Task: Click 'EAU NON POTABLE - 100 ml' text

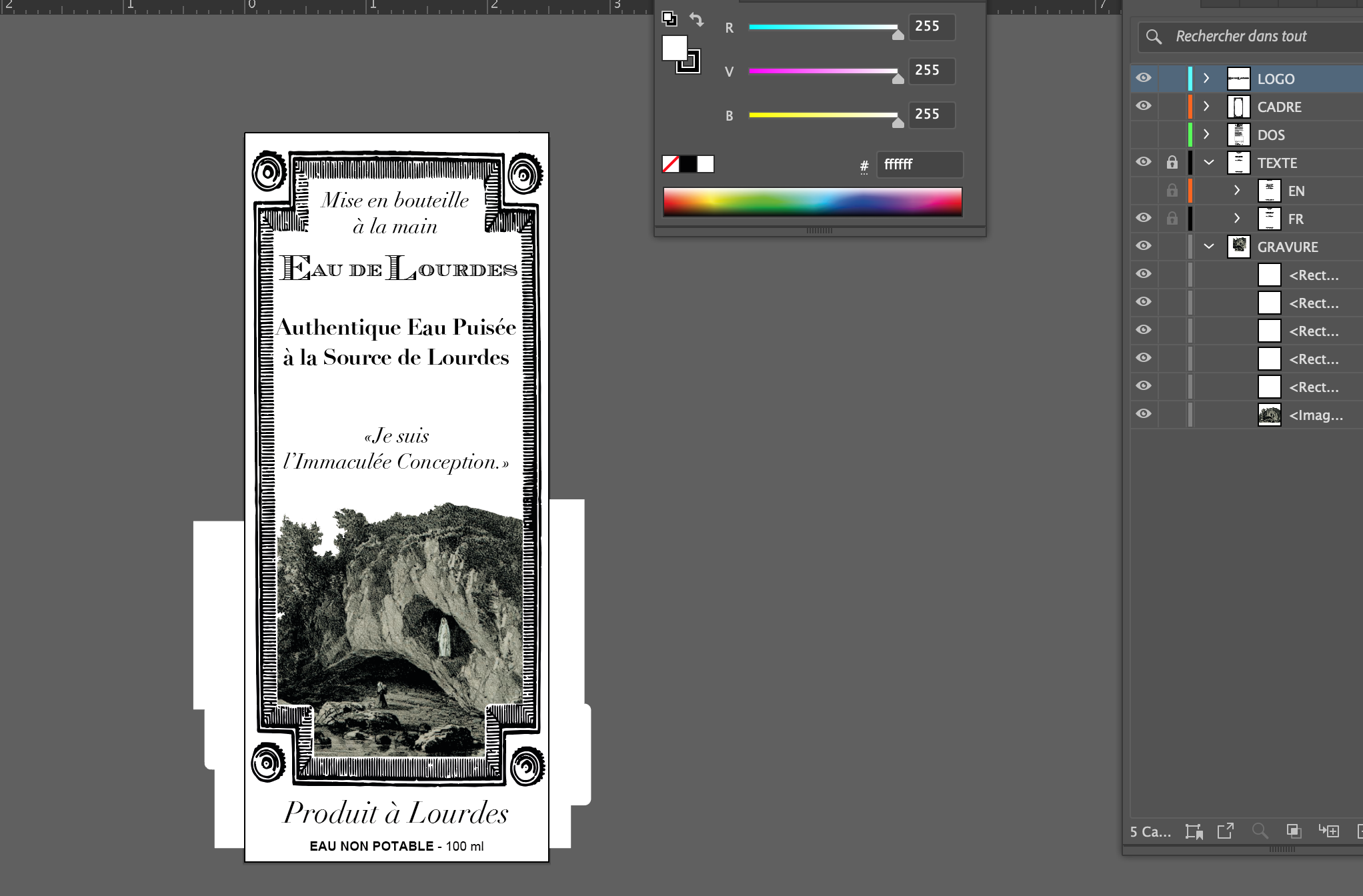Action: coord(397,846)
